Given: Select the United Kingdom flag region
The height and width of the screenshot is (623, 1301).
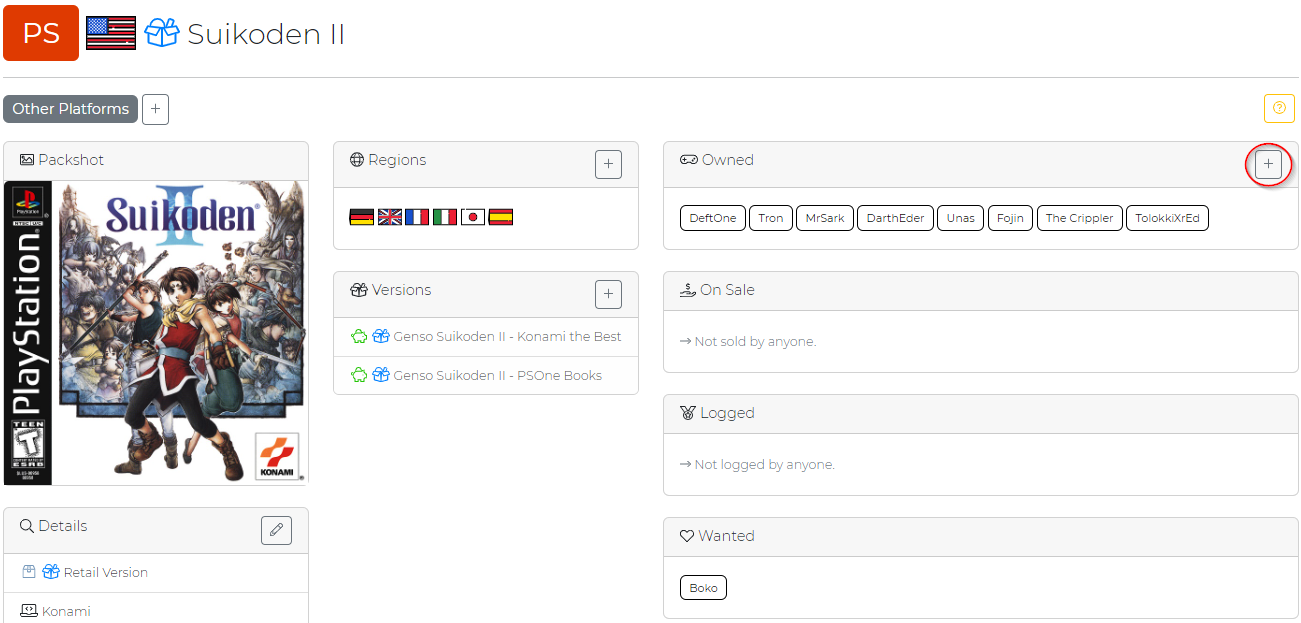Looking at the screenshot, I should [390, 217].
